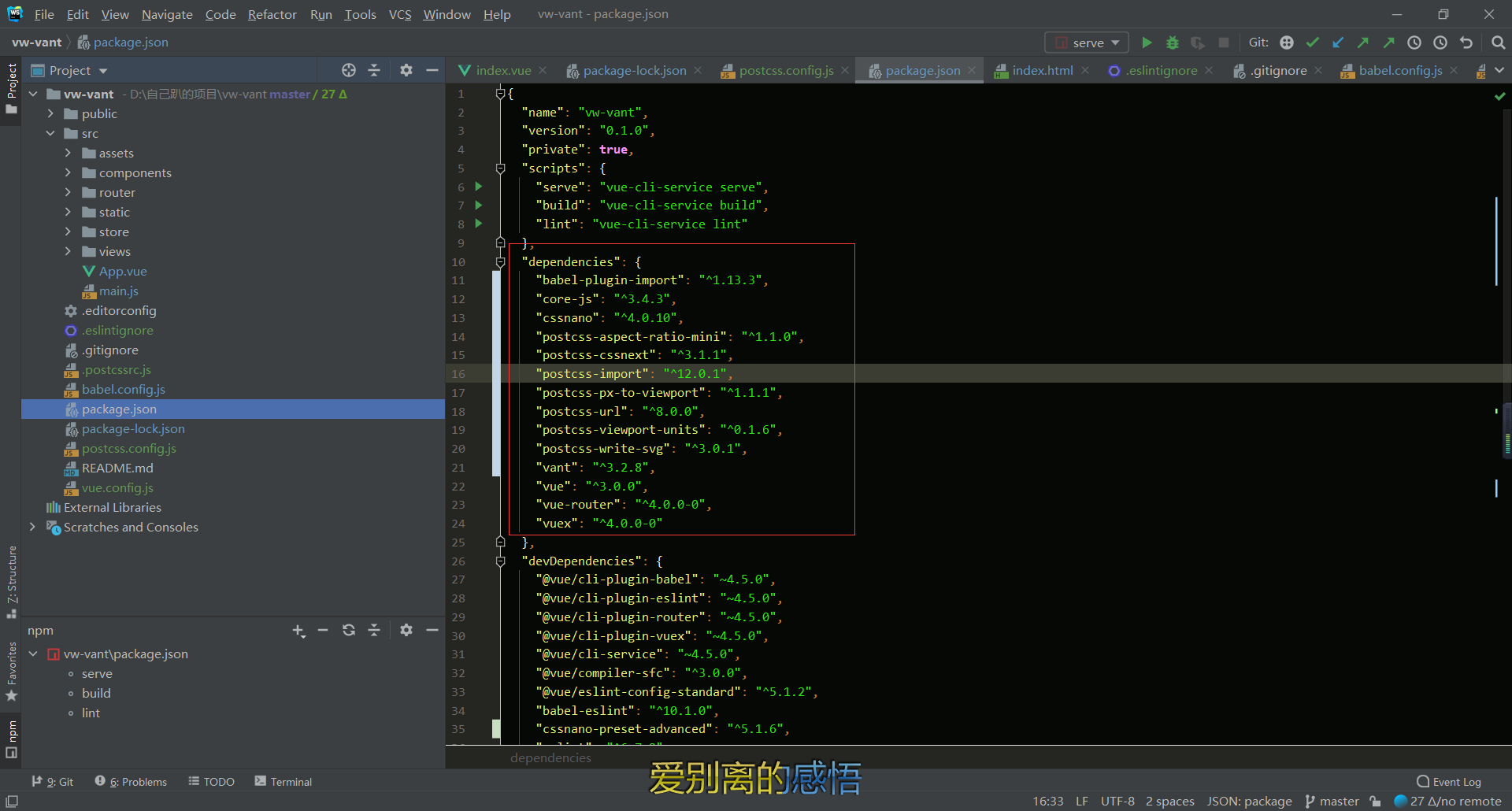Image resolution: width=1512 pixels, height=811 pixels.
Task: Open tool windows quick-access icon
Action: 12,802
